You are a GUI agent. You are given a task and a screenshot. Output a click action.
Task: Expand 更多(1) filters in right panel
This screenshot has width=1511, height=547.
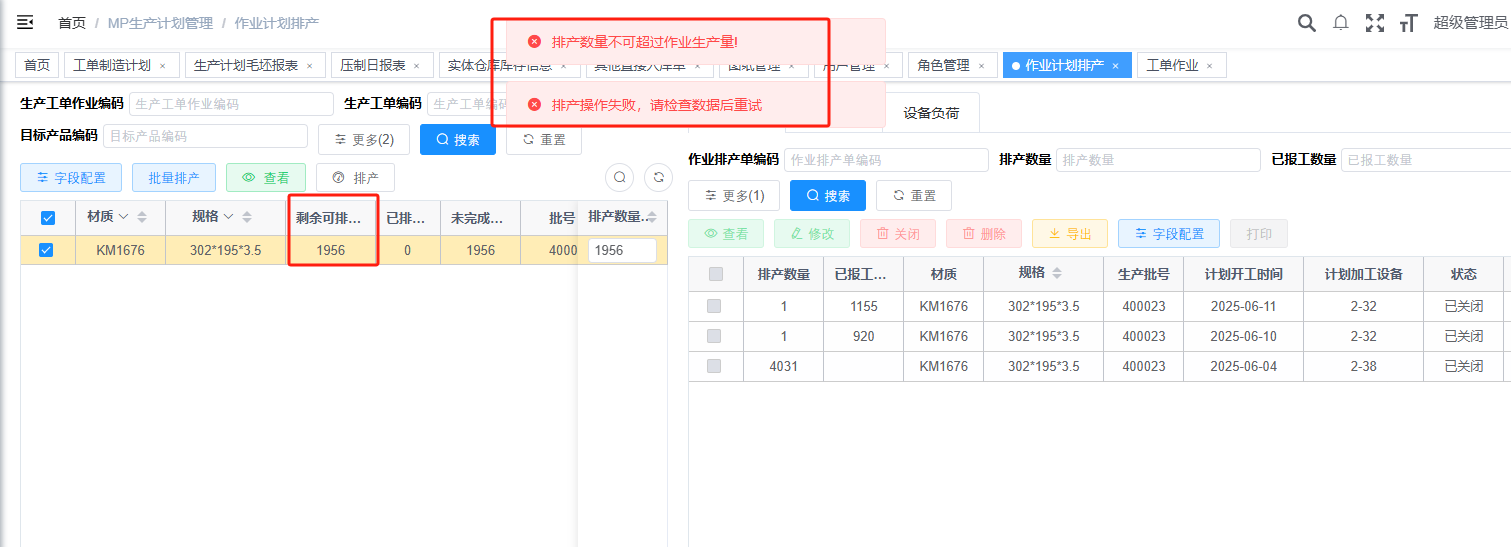tap(734, 195)
